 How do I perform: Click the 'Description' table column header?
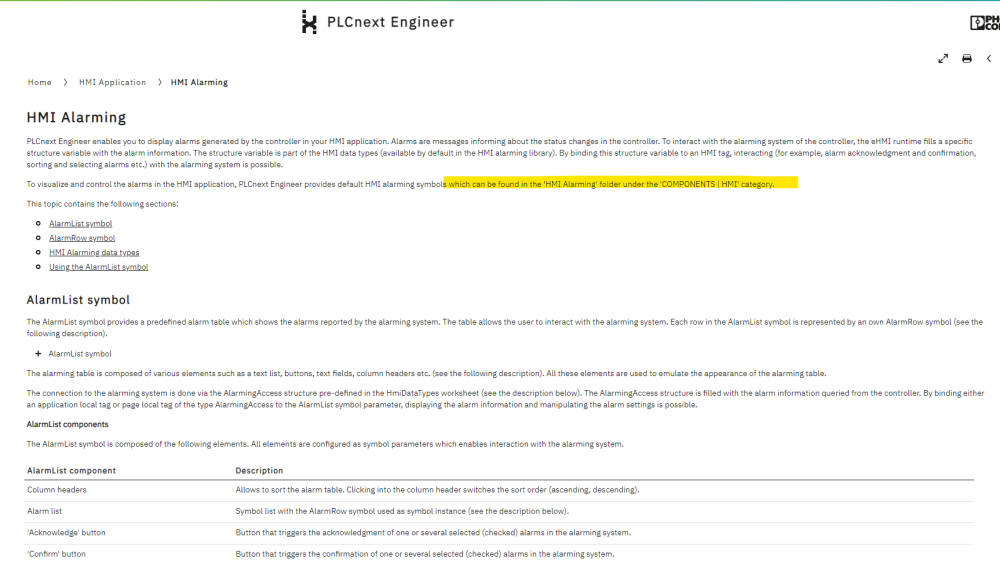coord(259,470)
